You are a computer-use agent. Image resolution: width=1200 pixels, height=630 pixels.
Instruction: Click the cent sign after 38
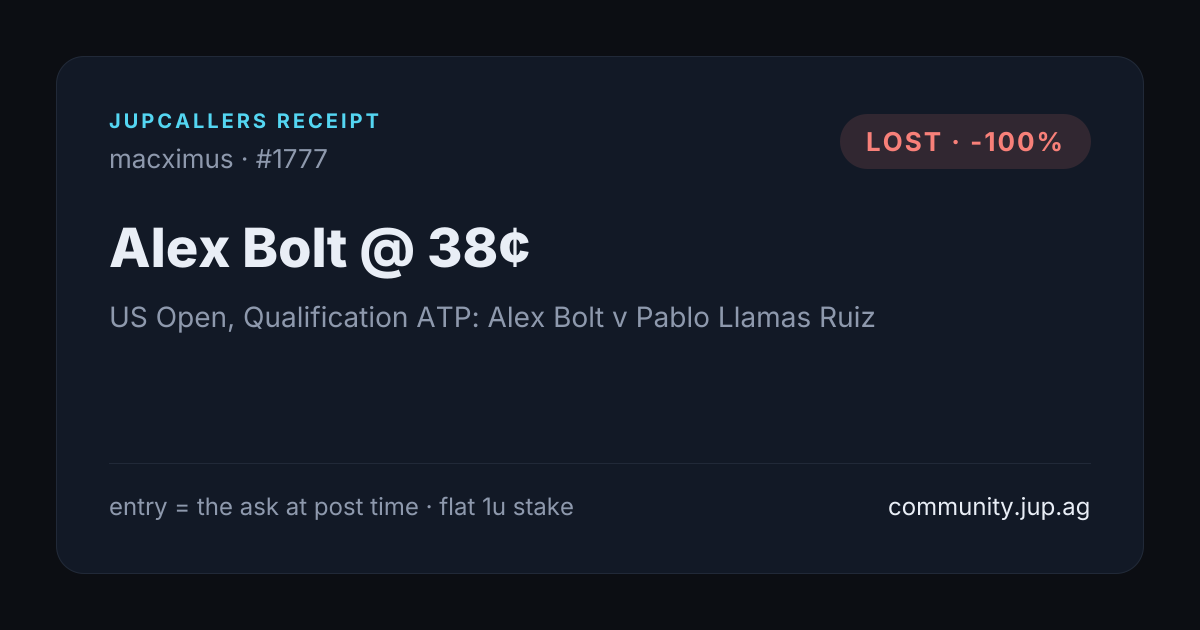(514, 248)
